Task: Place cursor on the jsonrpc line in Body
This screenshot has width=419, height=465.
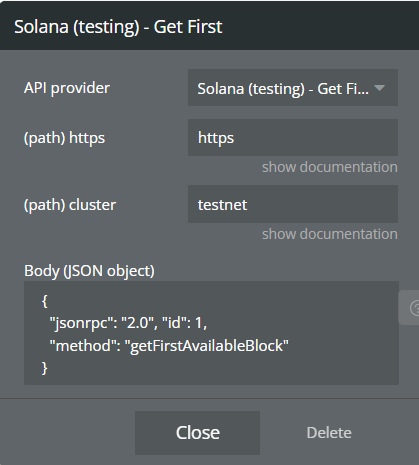Action: [128, 323]
